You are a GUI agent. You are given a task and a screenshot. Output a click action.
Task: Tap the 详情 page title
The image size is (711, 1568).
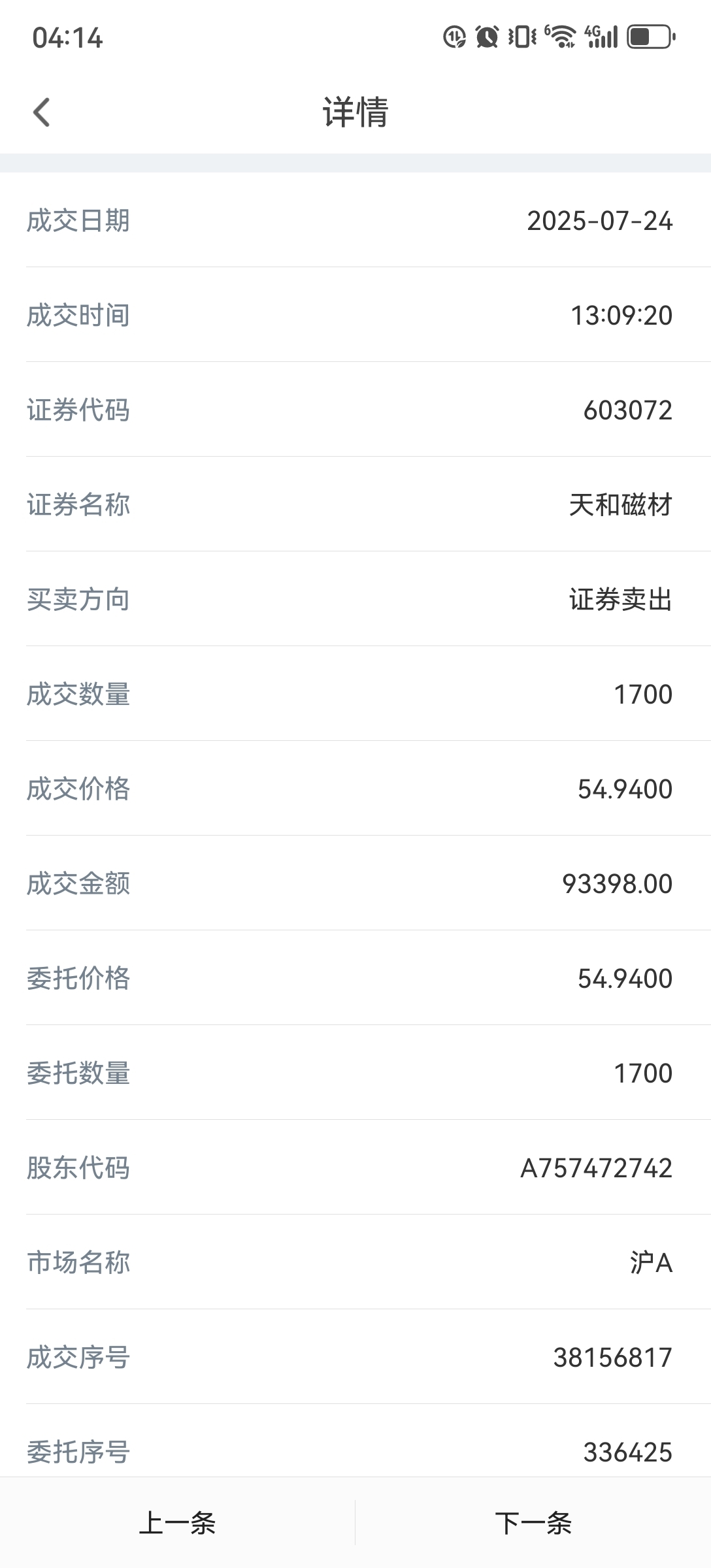coord(355,112)
